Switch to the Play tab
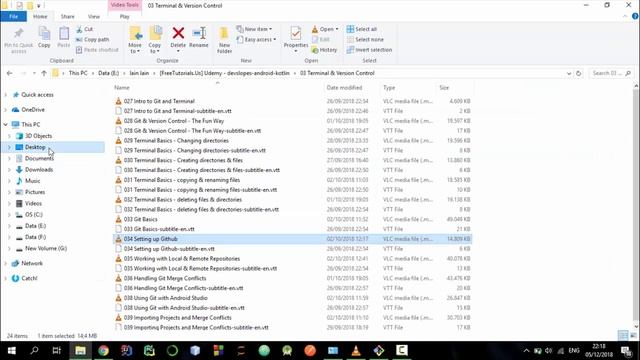Image resolution: width=640 pixels, height=360 pixels. point(124,16)
